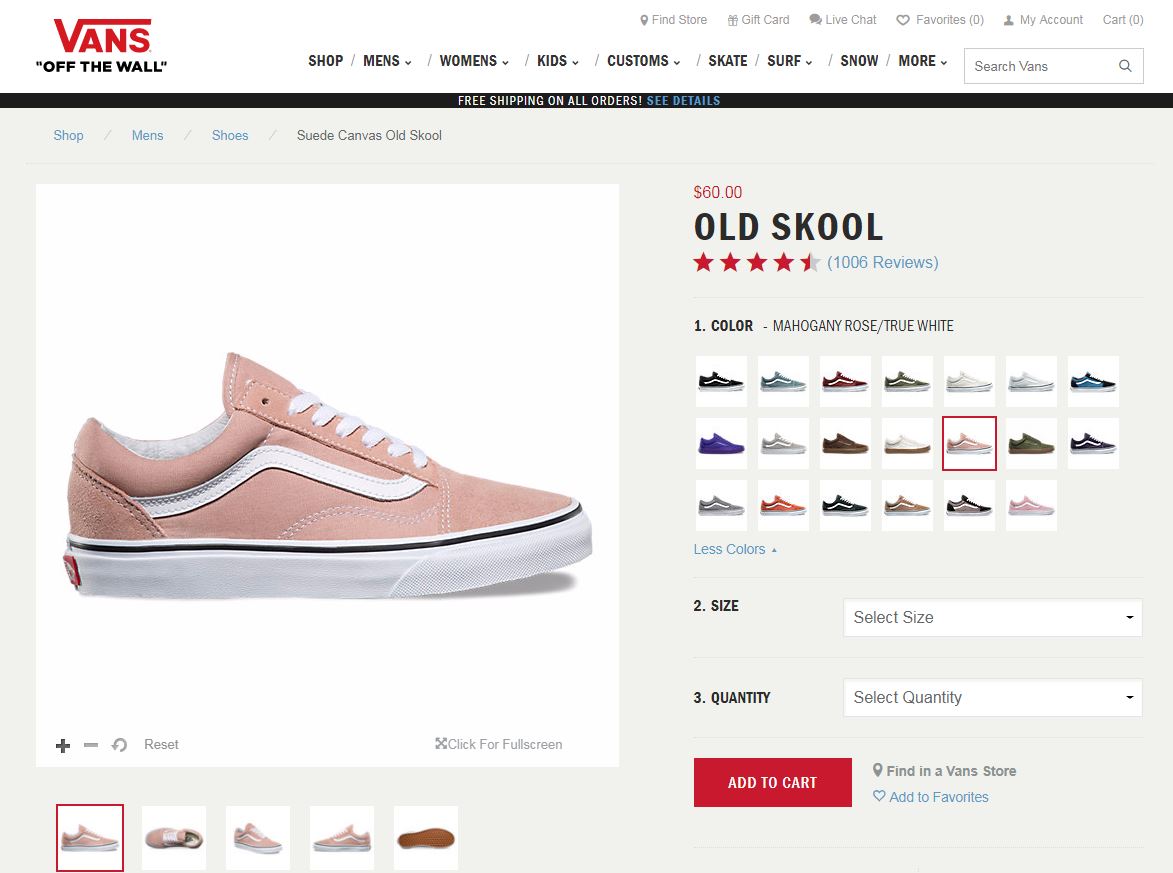This screenshot has height=873, width=1173.
Task: Click the Find Store pin icon
Action: point(643,20)
